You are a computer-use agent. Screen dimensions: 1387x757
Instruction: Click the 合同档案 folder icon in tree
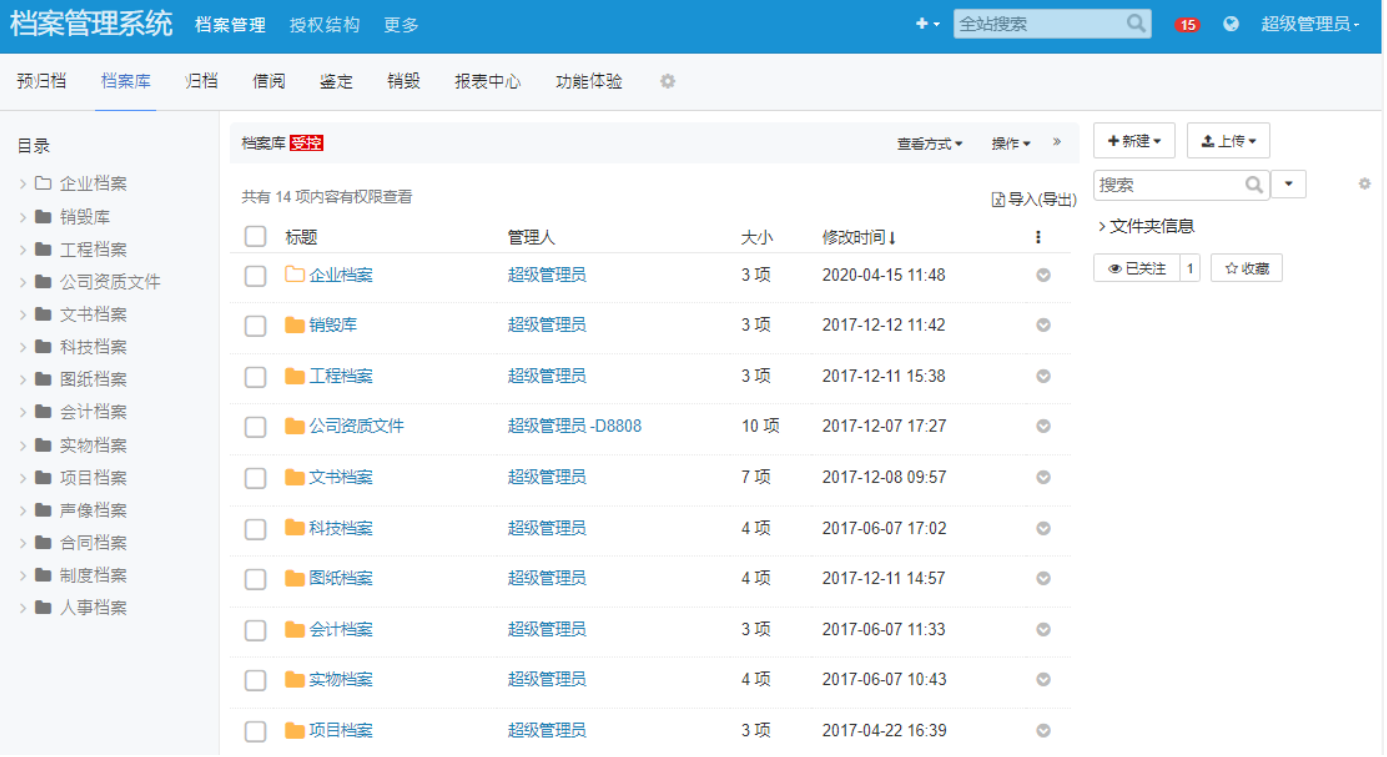tap(43, 542)
